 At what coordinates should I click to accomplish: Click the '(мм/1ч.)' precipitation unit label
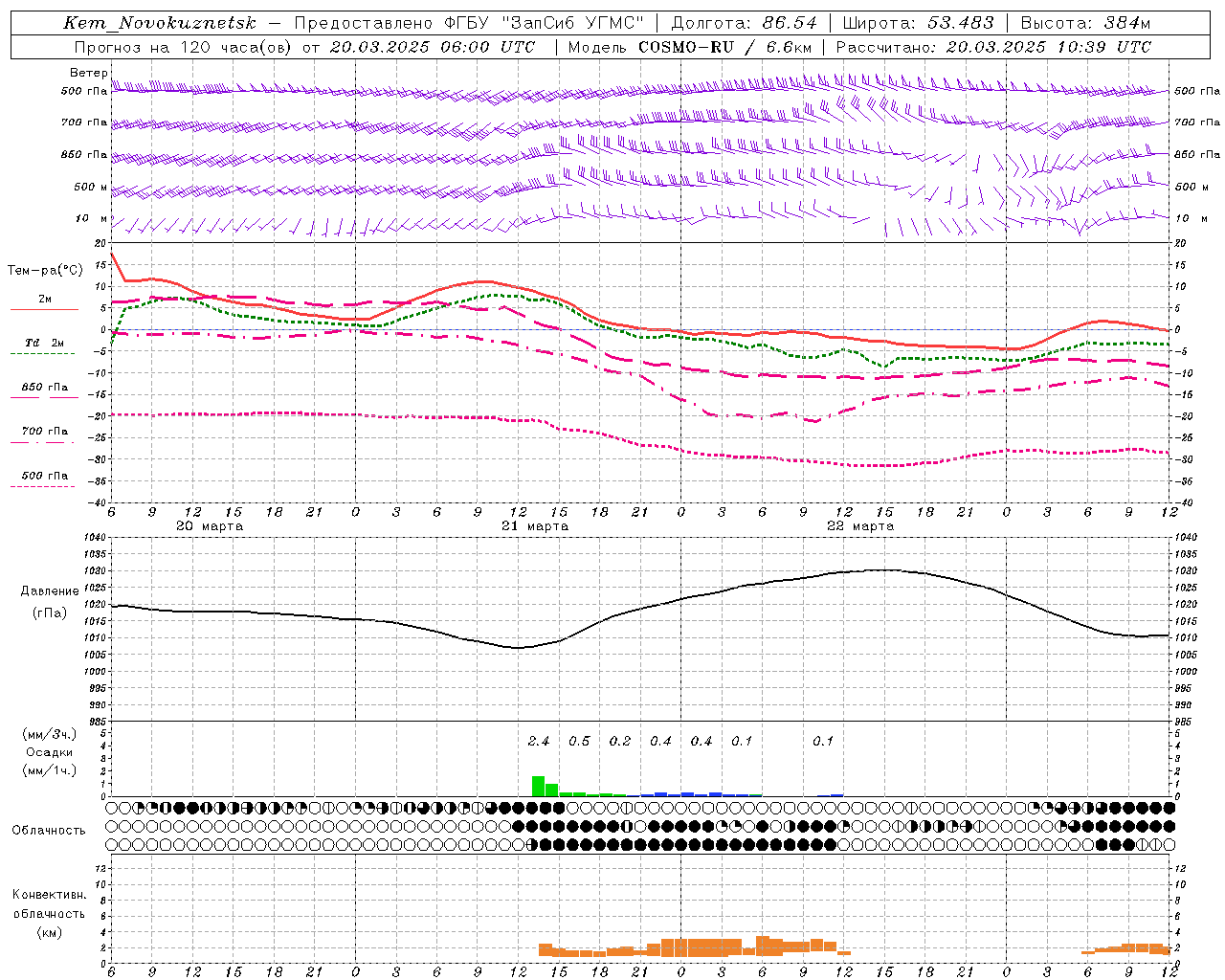point(50,770)
